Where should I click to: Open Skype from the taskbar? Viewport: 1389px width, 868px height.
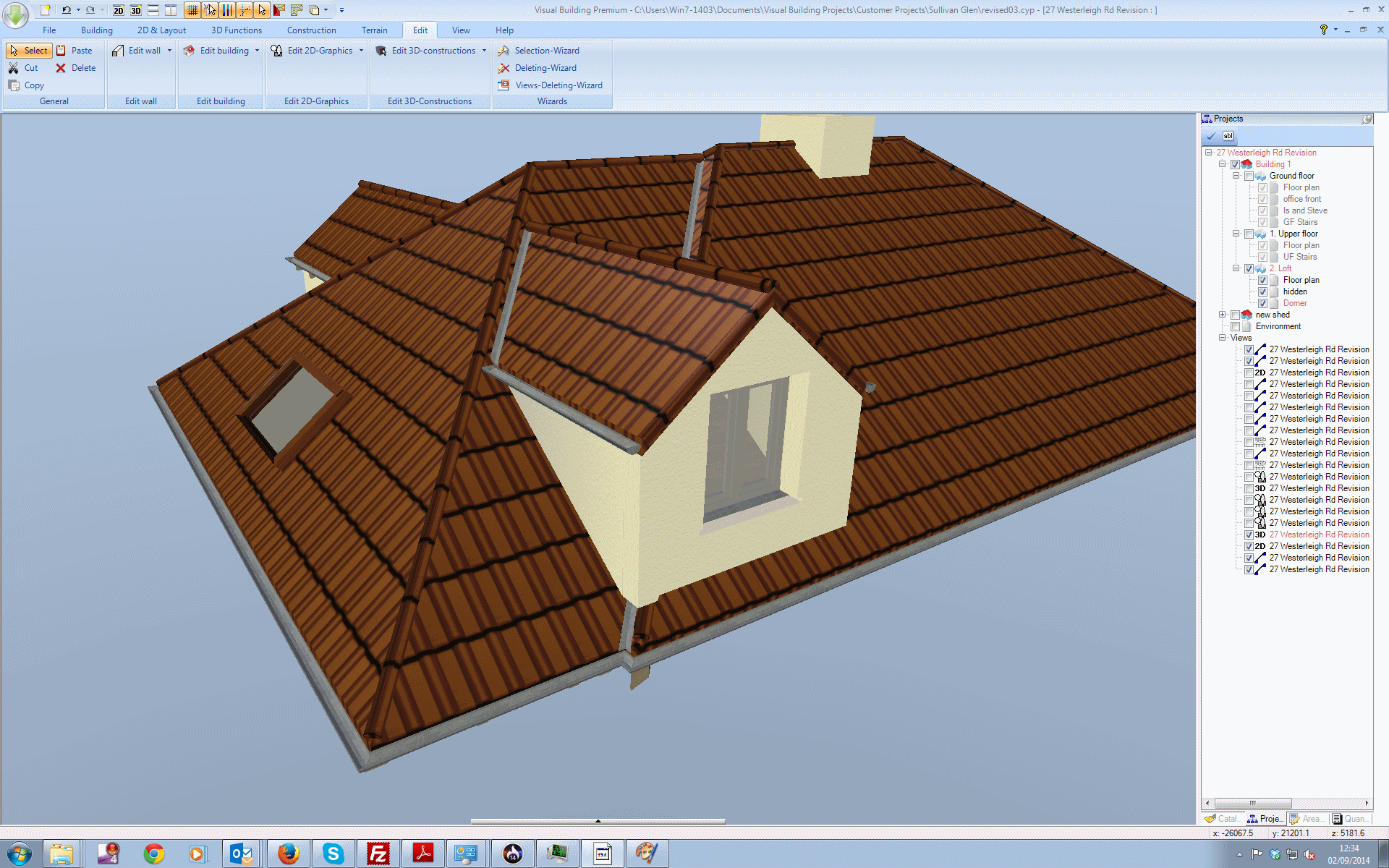click(x=333, y=854)
